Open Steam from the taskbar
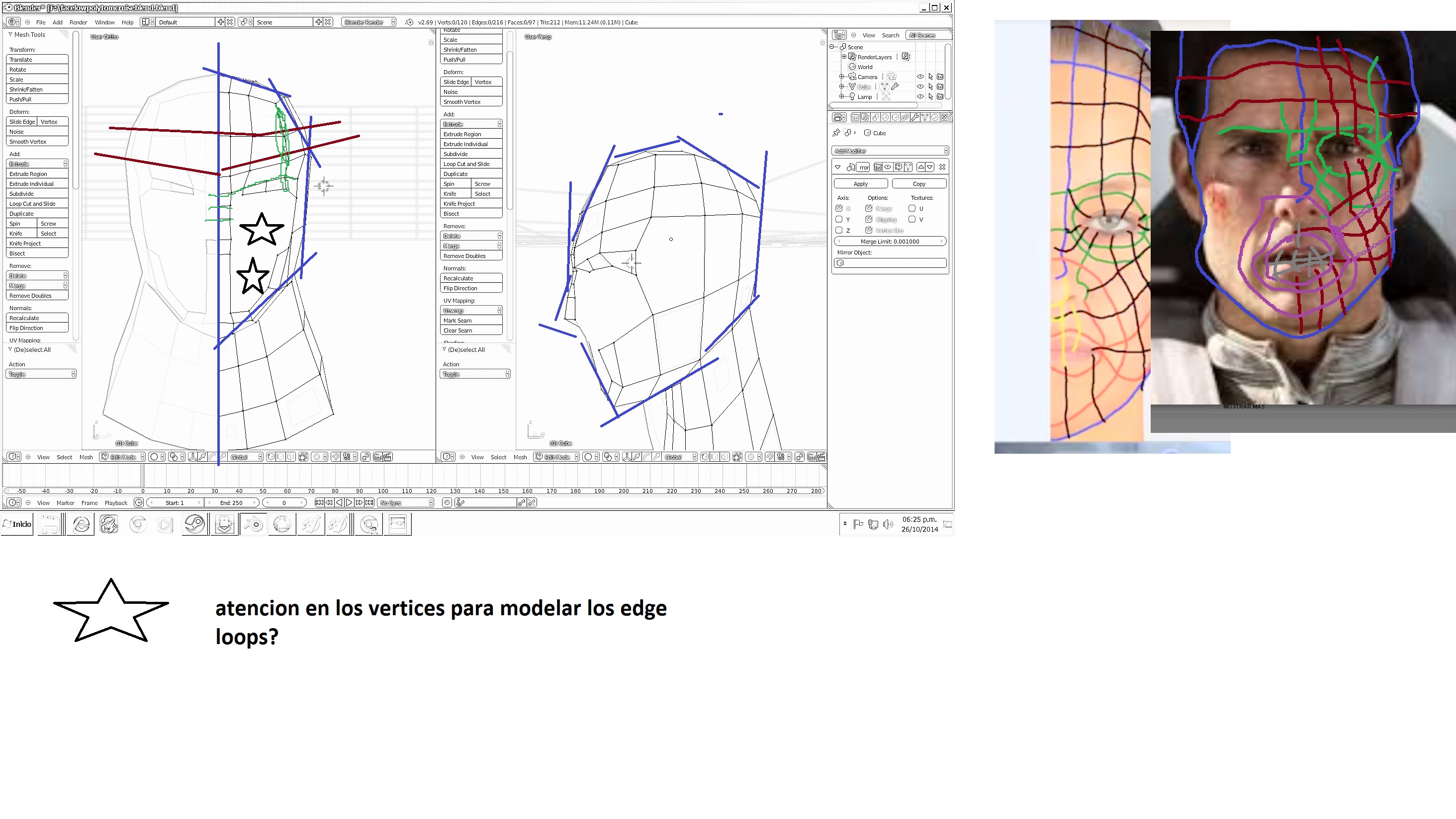 pos(195,525)
